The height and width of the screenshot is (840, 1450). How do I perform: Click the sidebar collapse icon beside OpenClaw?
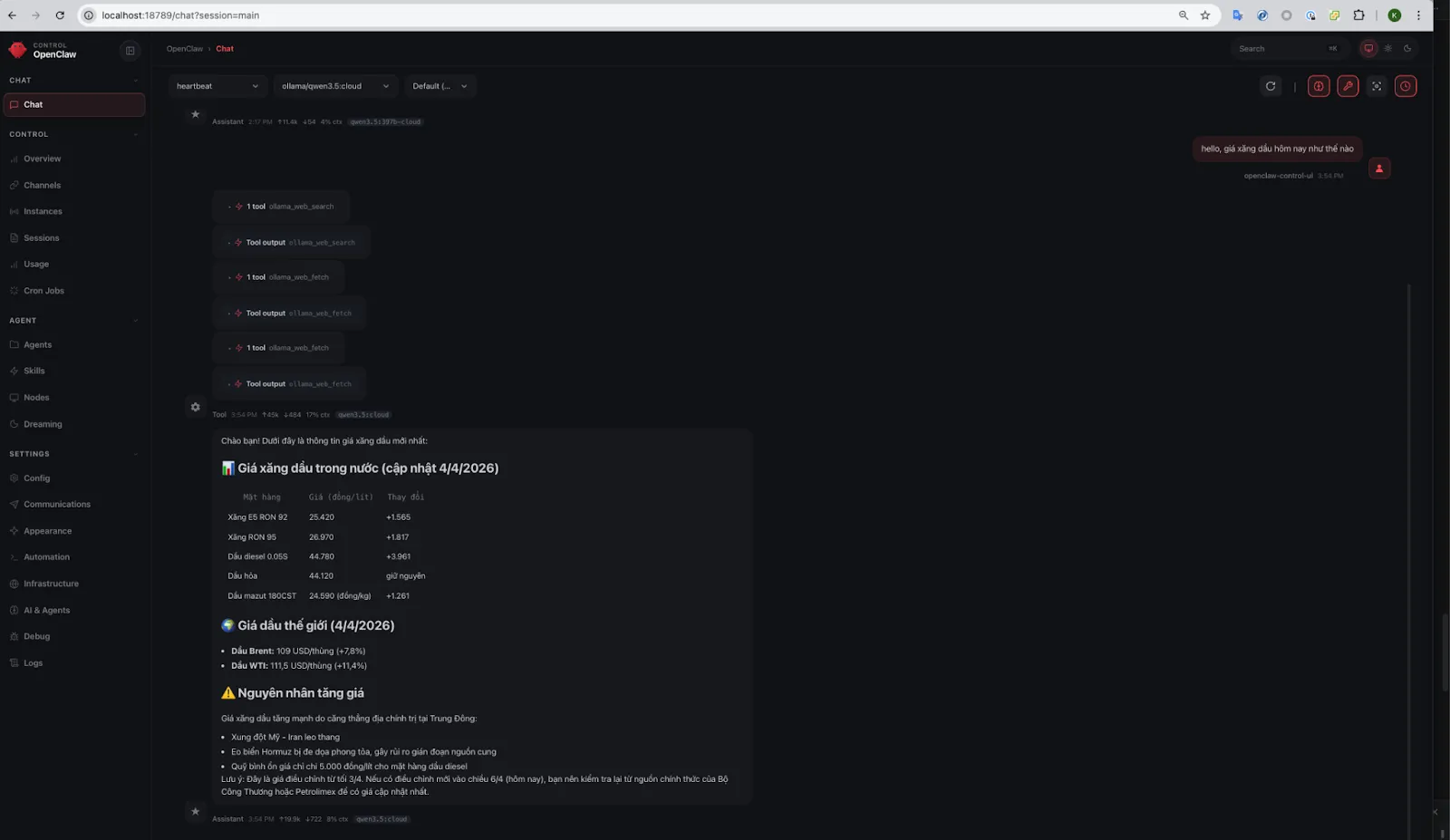tap(130, 51)
